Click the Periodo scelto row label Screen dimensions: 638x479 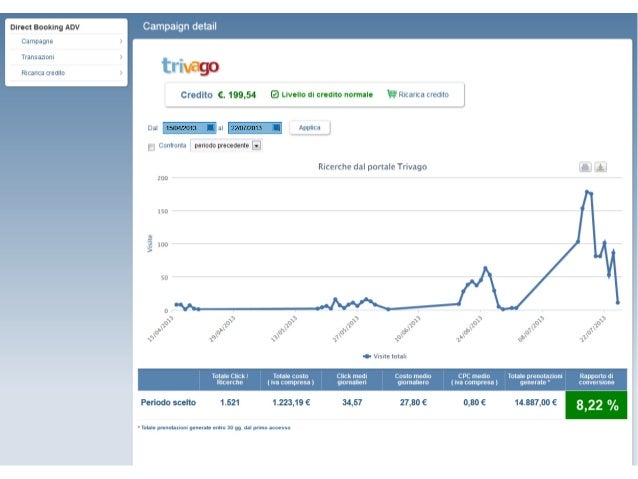tap(168, 402)
